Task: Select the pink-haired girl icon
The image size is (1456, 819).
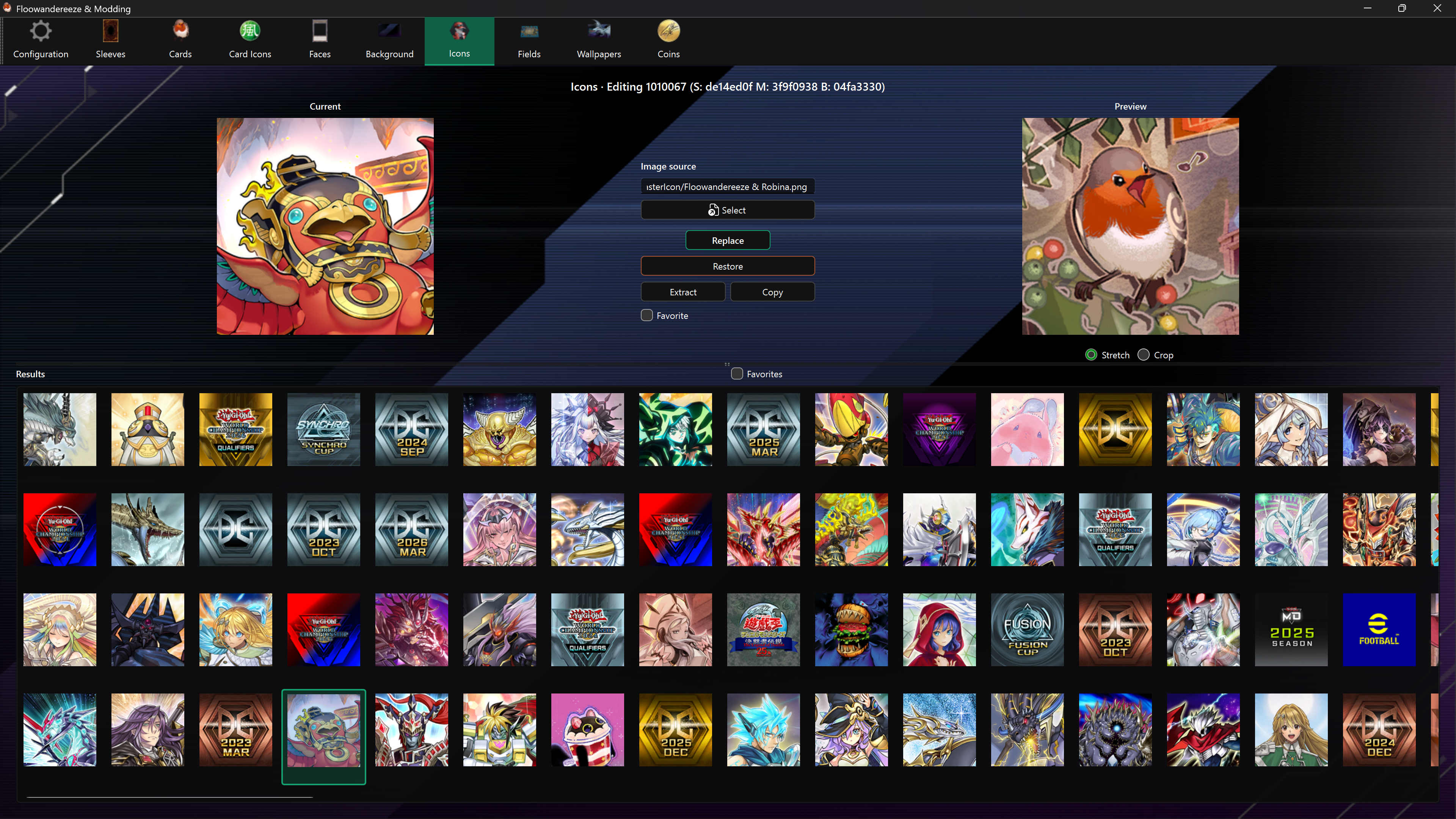Action: pyautogui.click(x=500, y=530)
